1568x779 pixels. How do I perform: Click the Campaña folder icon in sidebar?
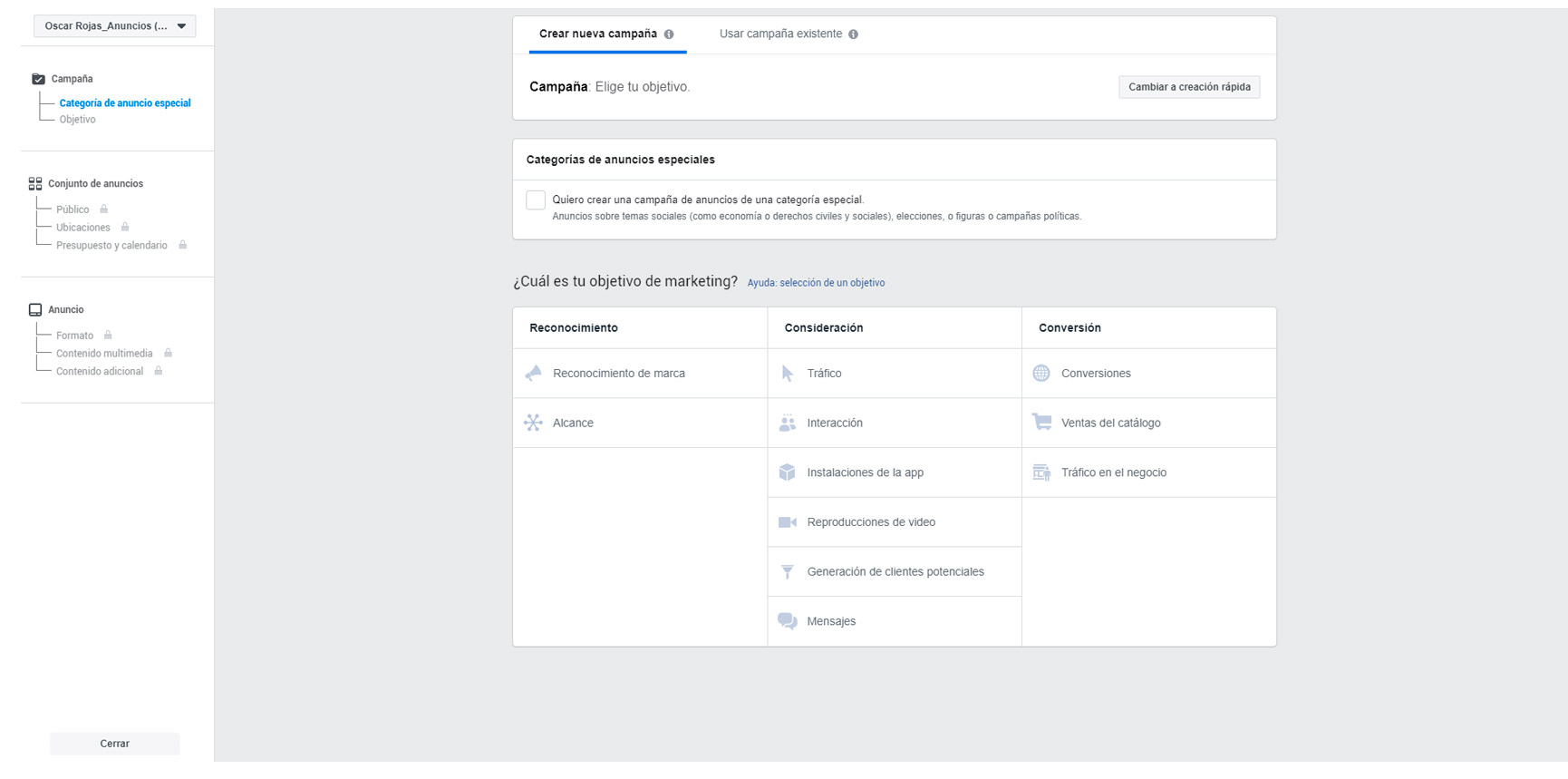pos(38,79)
